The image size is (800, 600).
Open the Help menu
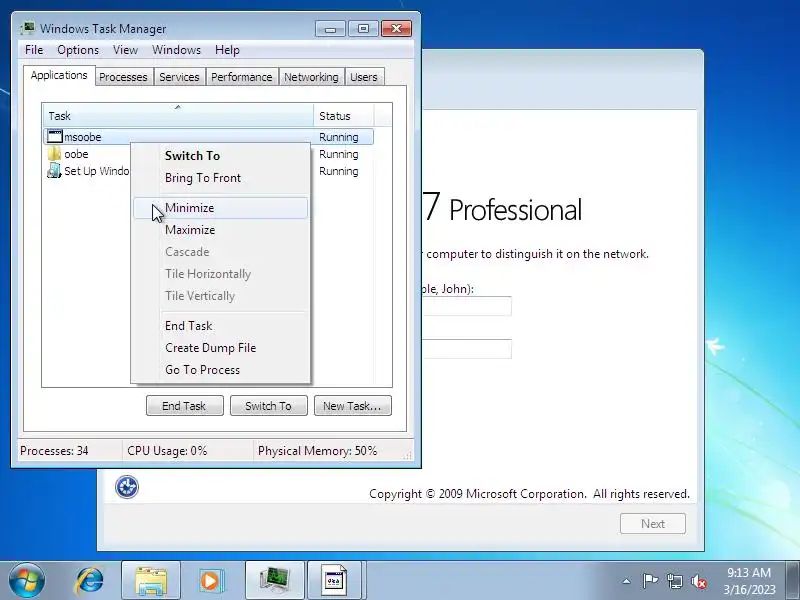pos(227,50)
